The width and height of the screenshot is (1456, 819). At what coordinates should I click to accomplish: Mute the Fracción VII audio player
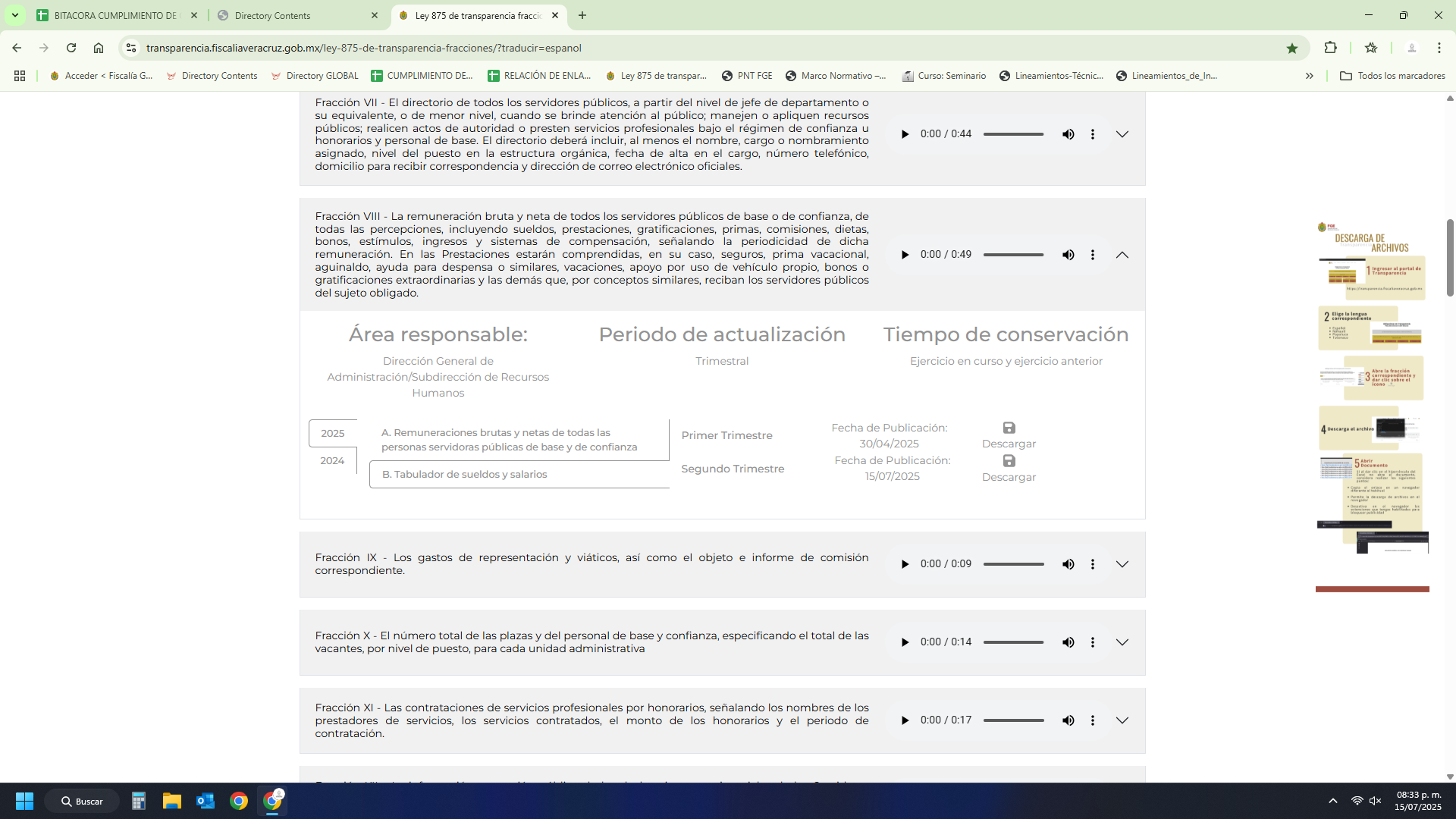pos(1068,134)
